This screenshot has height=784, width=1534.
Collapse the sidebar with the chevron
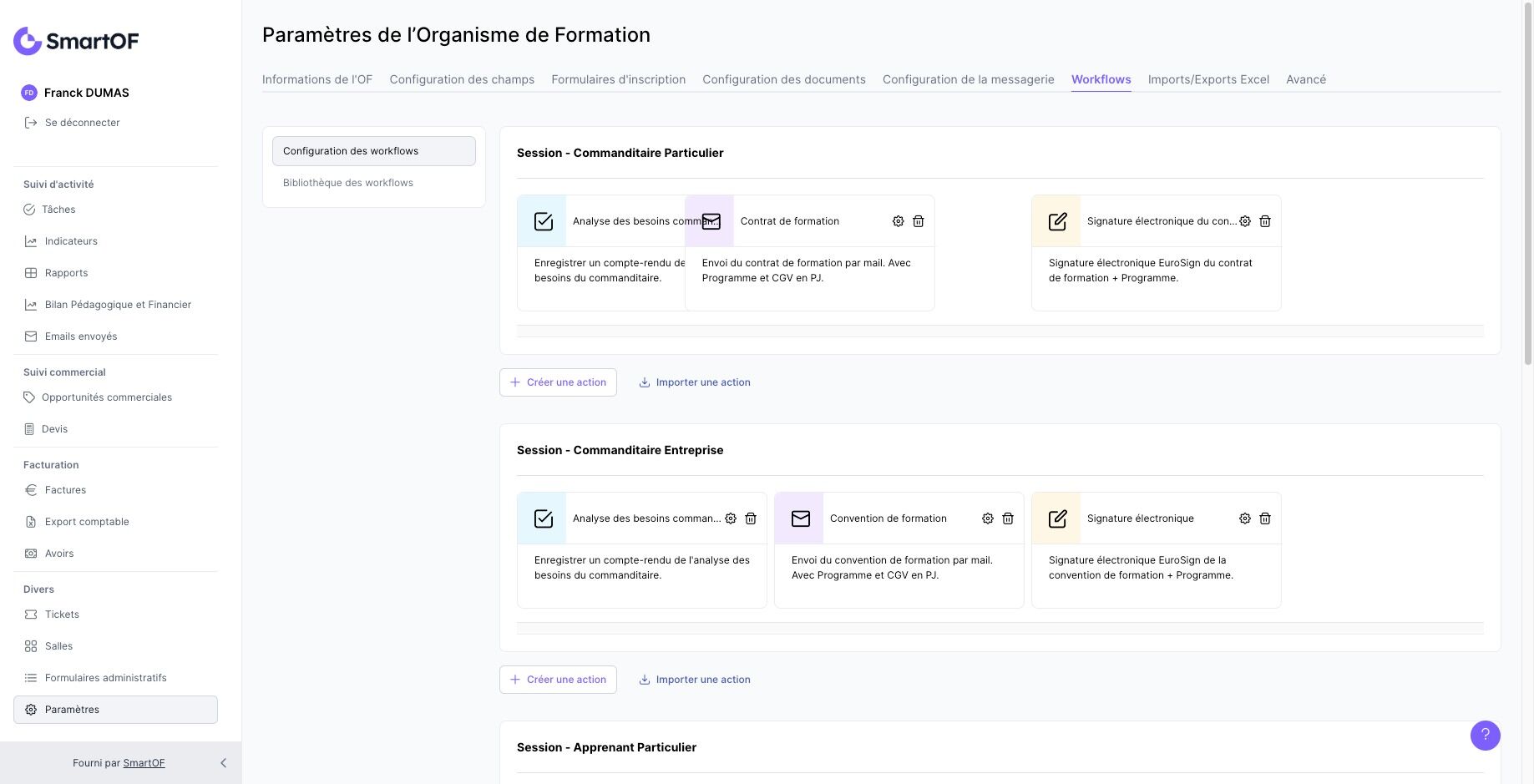click(x=223, y=763)
